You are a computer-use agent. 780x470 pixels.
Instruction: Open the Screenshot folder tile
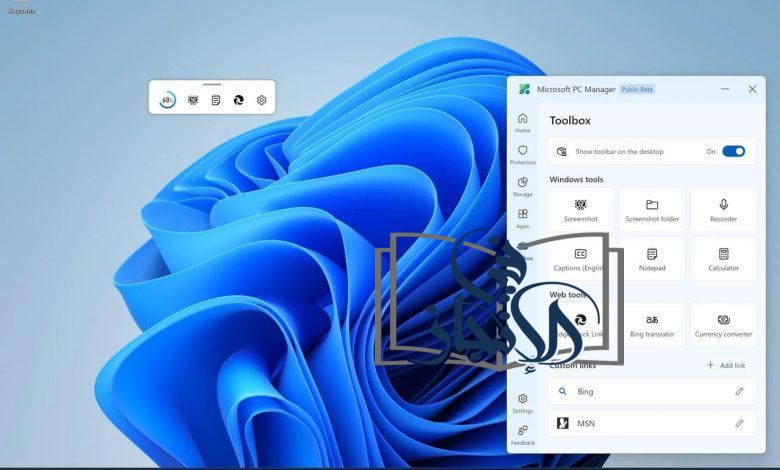(652, 210)
